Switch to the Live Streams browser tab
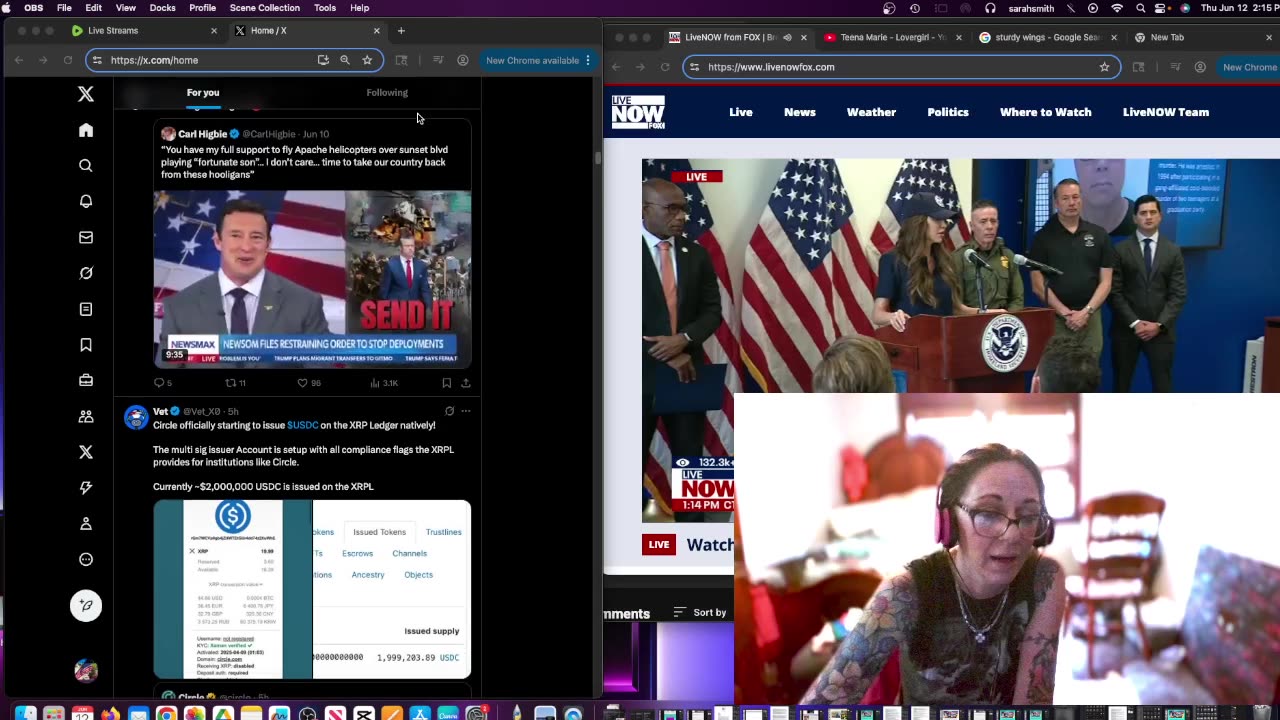Viewport: 1280px width, 720px height. 144,30
